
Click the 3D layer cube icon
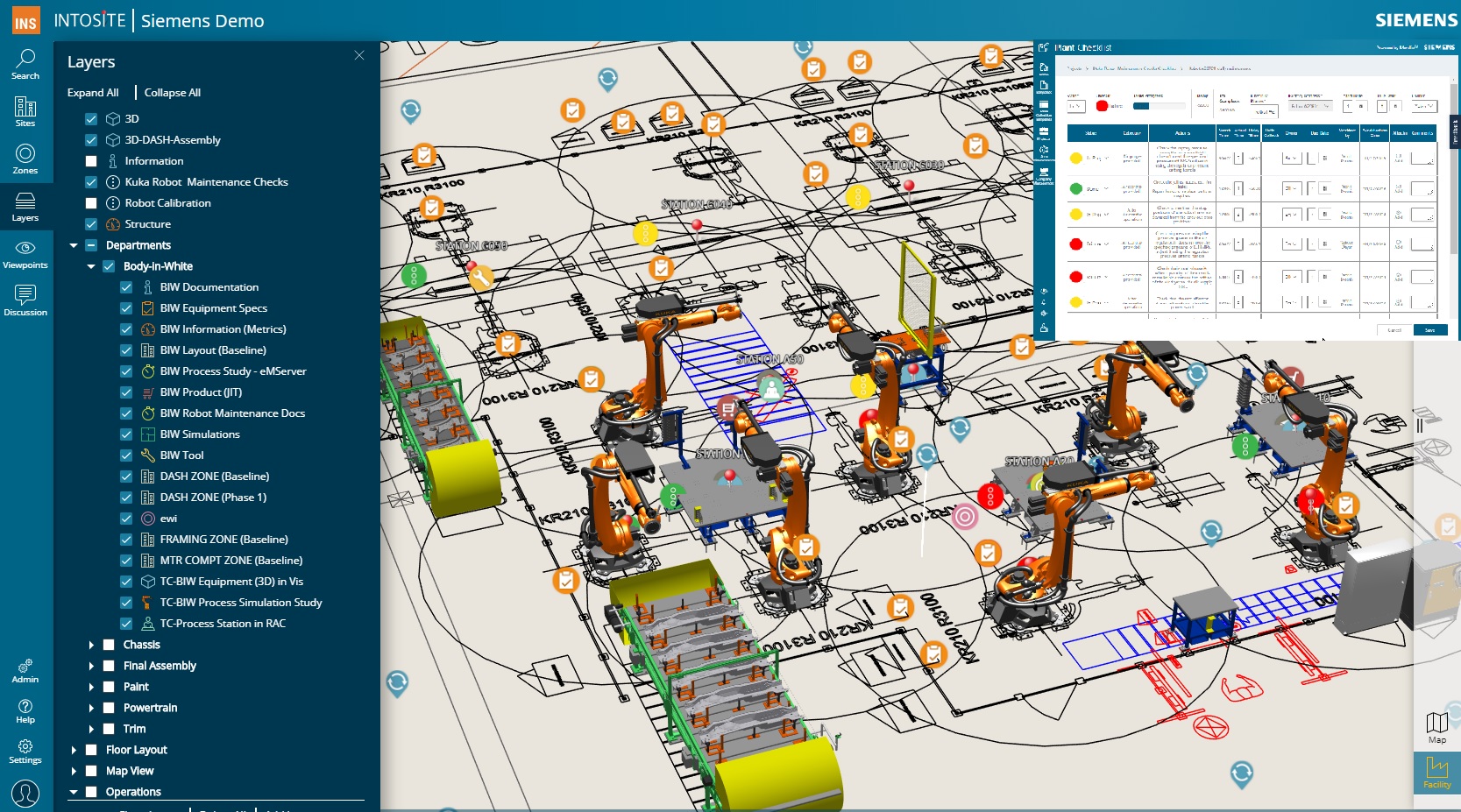pyautogui.click(x=113, y=118)
